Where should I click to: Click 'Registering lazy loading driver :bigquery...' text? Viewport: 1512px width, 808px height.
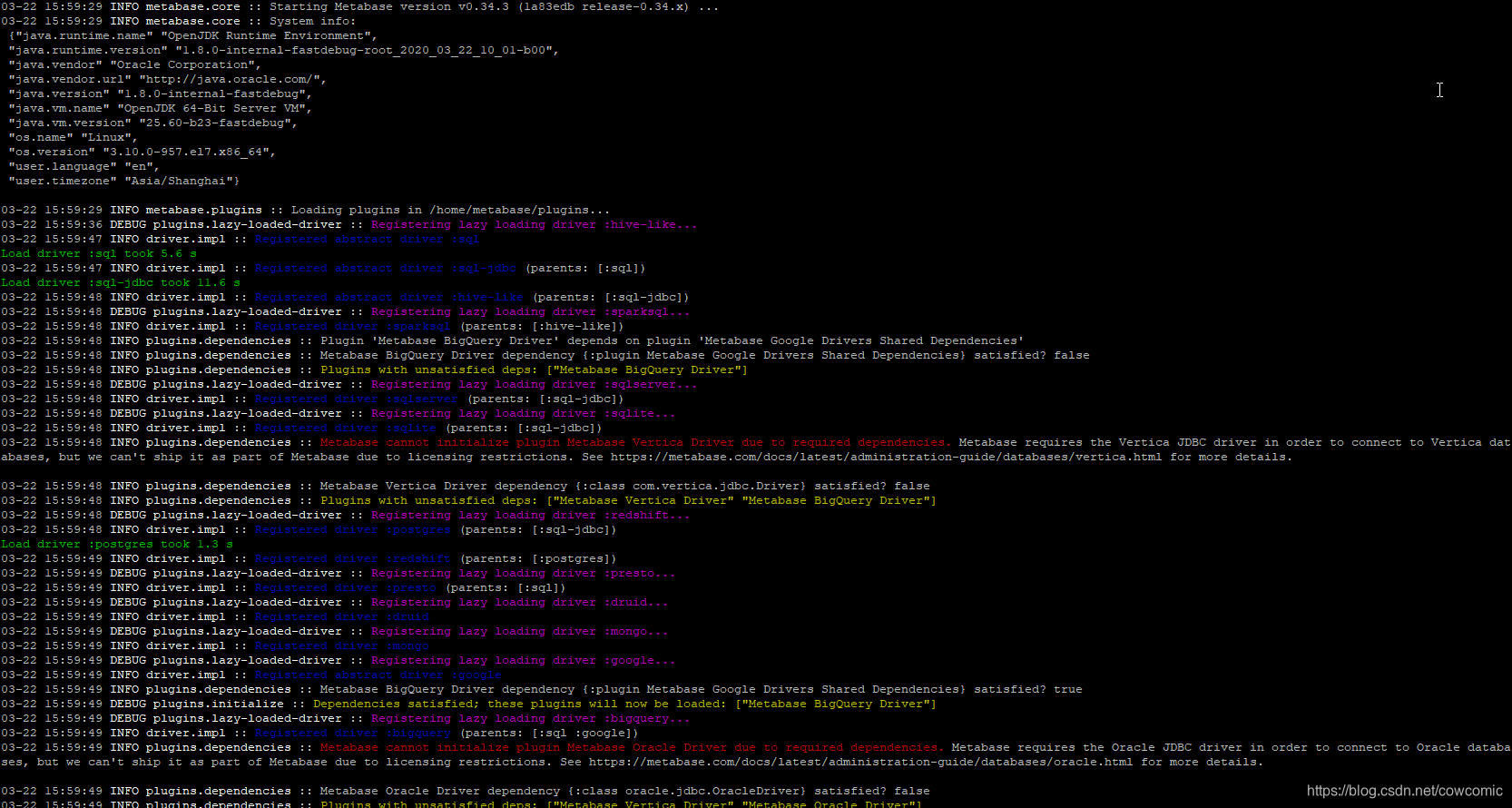click(x=531, y=718)
